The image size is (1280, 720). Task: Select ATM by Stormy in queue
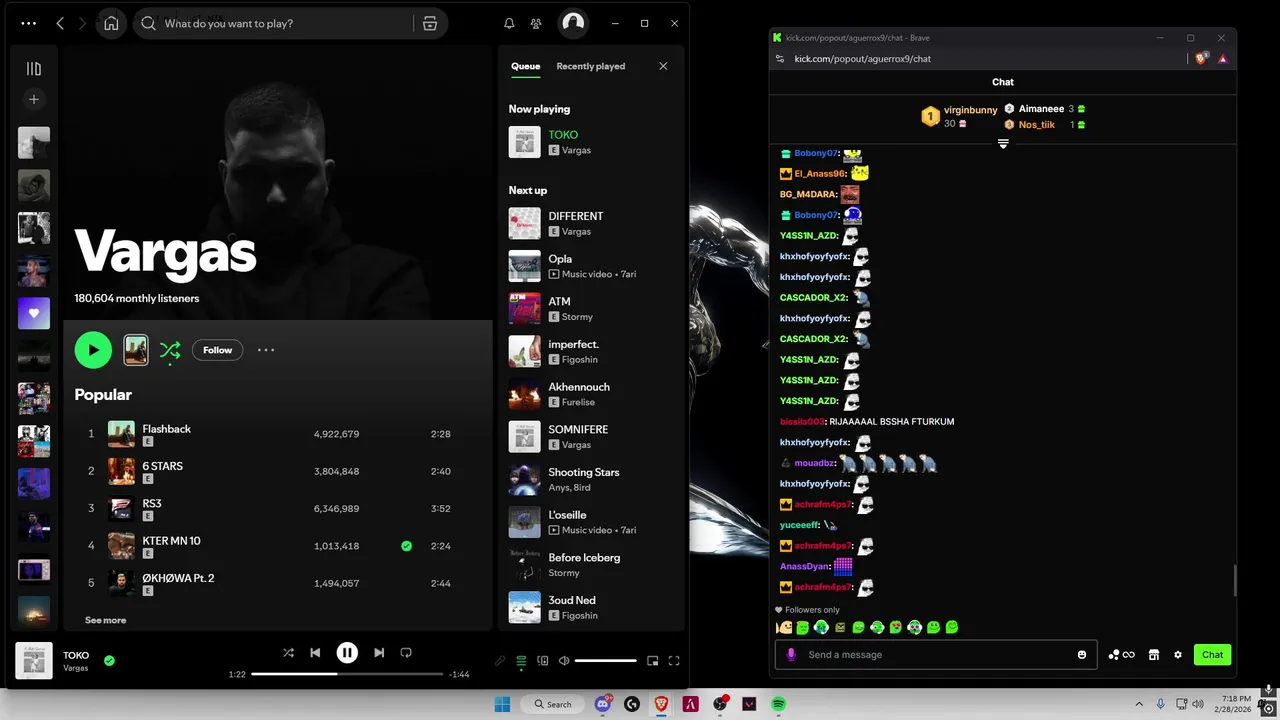pos(591,308)
